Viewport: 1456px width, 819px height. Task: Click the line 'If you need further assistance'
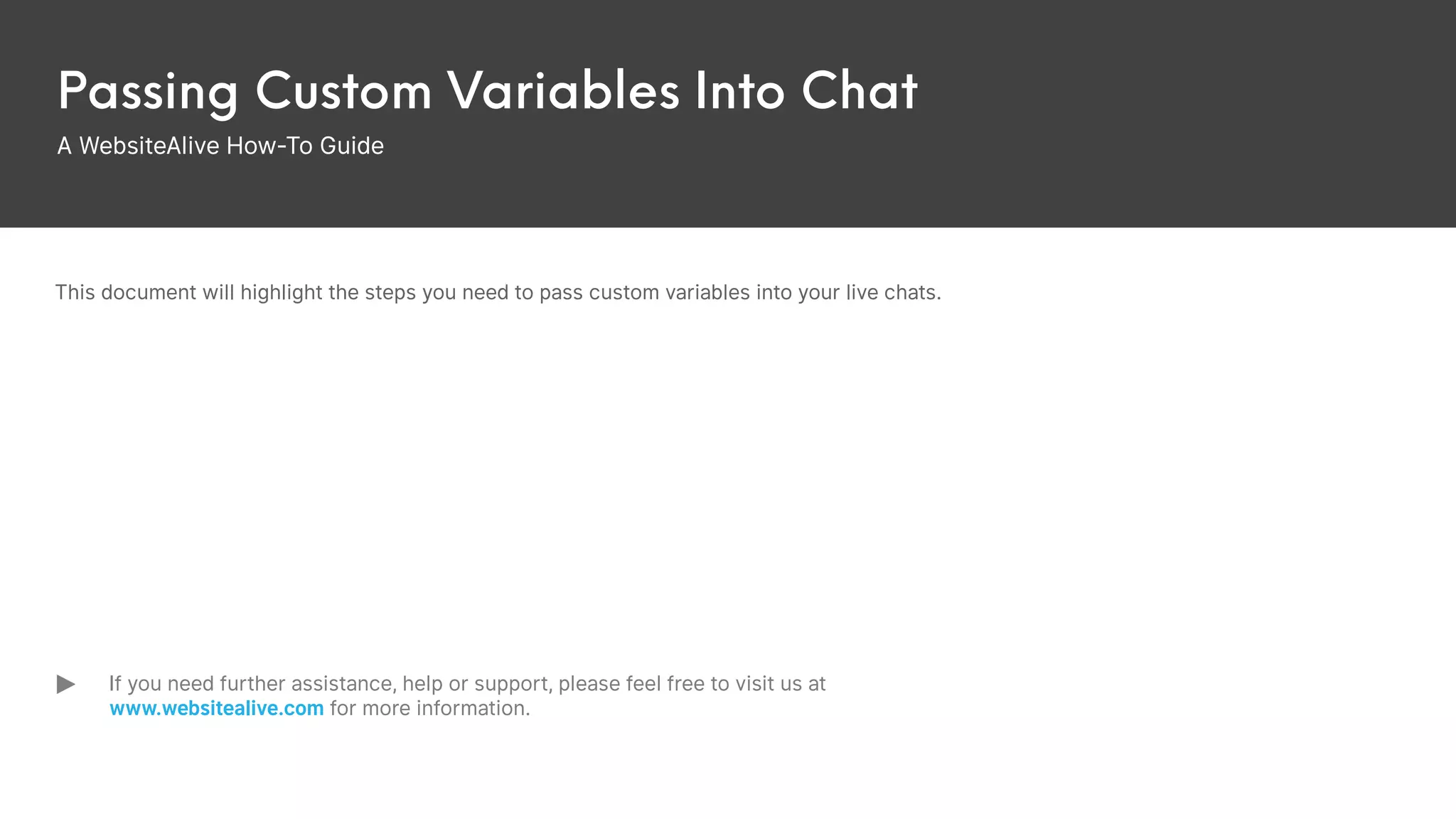(x=467, y=684)
